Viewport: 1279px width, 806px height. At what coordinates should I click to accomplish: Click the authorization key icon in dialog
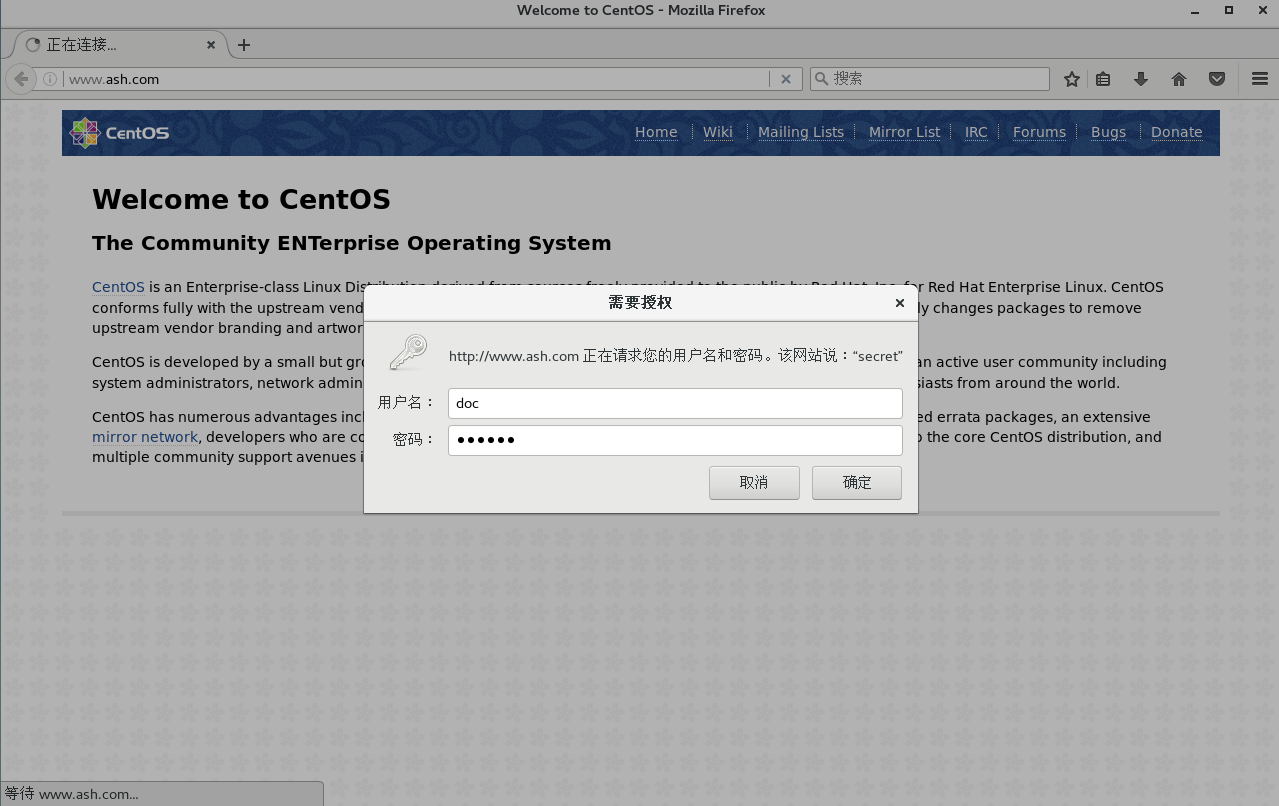407,353
